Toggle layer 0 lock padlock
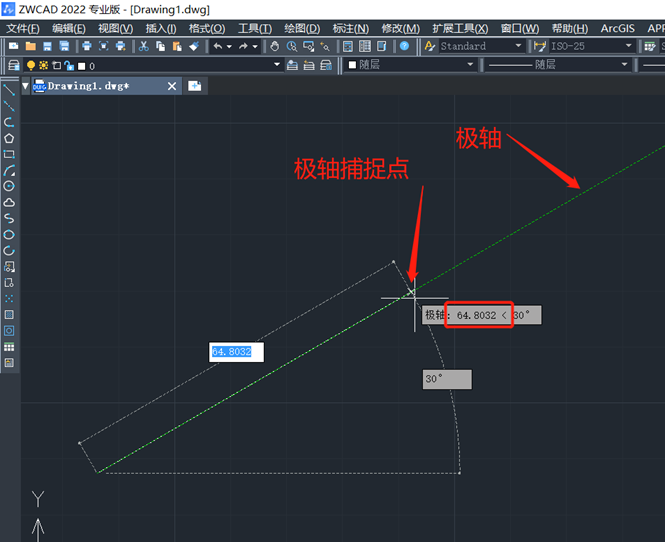 (x=69, y=65)
